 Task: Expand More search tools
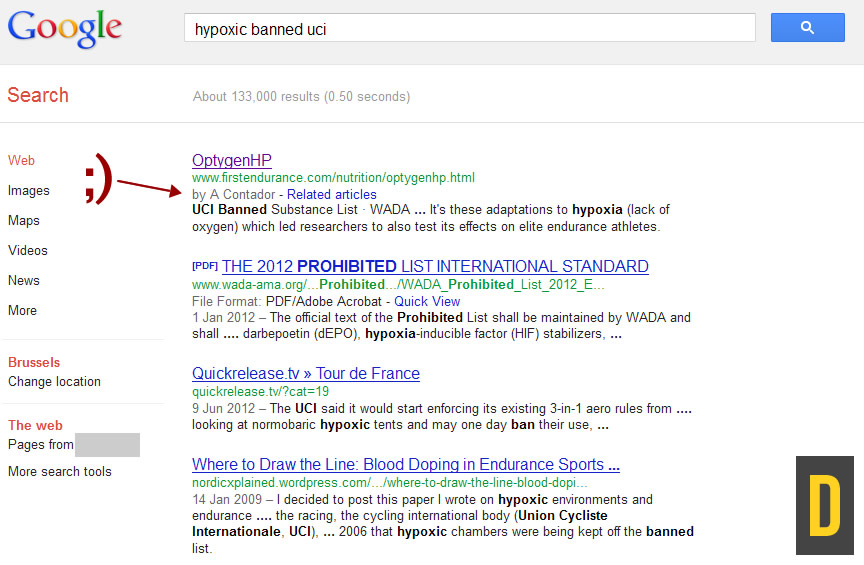60,471
